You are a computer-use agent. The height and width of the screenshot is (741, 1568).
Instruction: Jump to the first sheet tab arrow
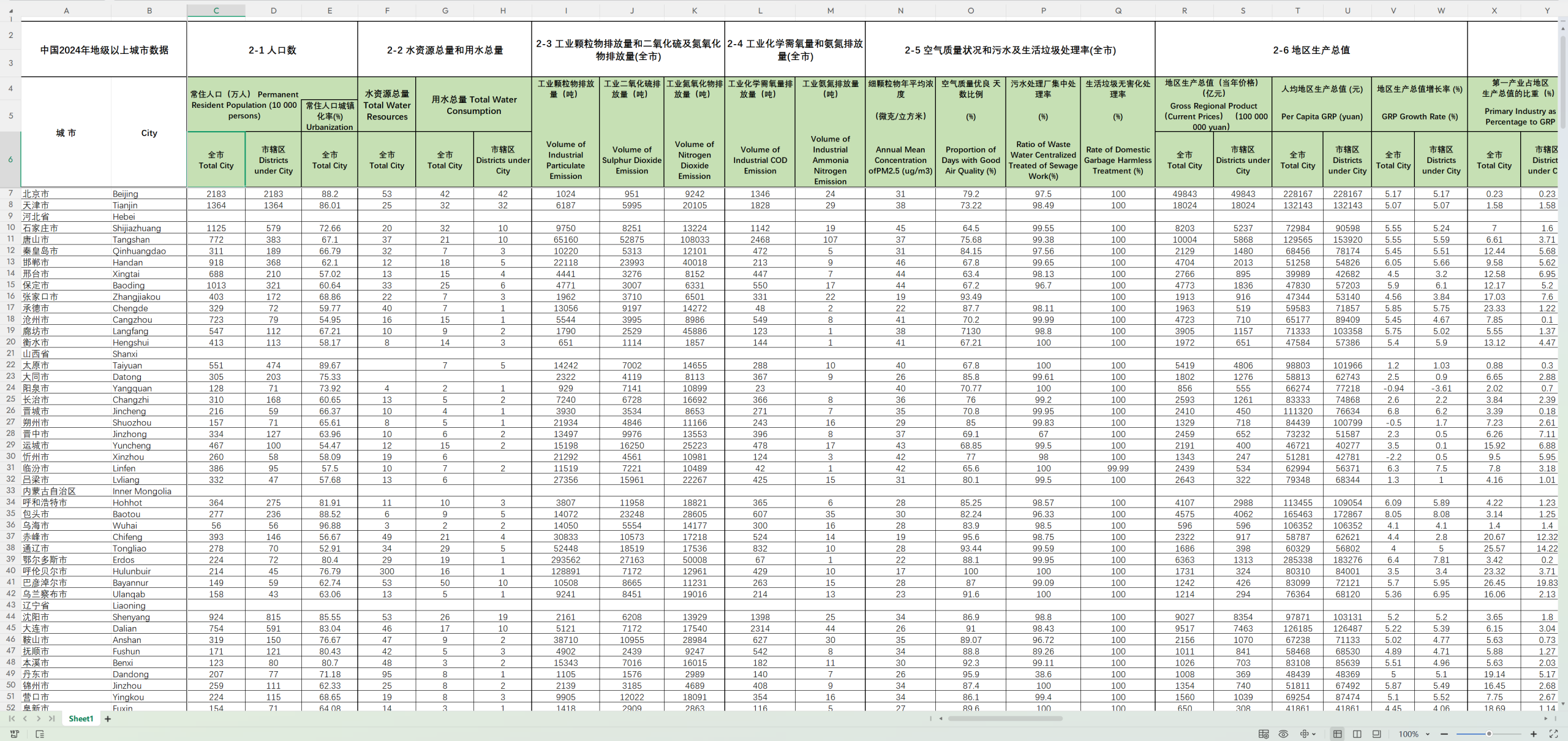pos(12,718)
